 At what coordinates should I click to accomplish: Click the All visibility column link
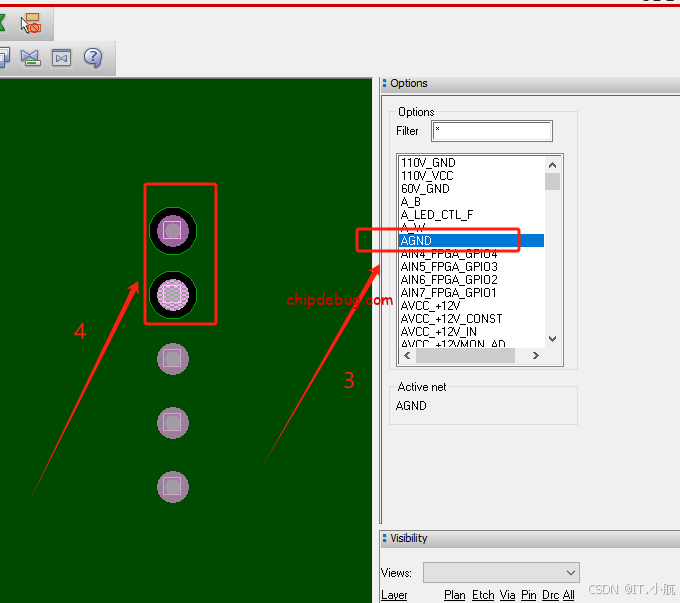pyautogui.click(x=568, y=595)
